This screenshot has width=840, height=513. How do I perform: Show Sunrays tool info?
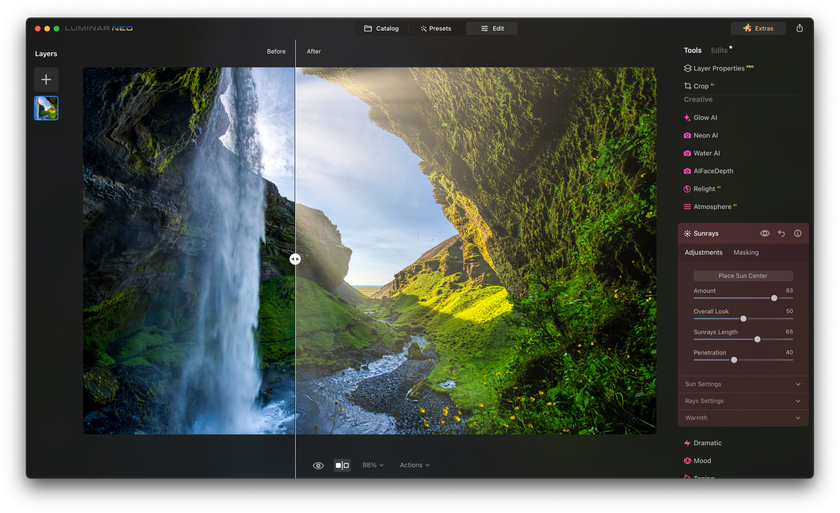[x=798, y=233]
